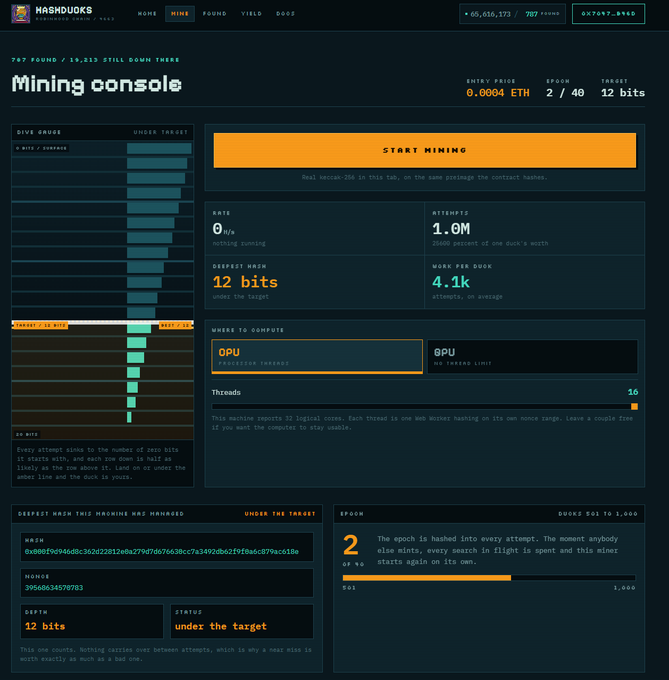Go to the HOME nav item
669x680 pixels.
coord(147,14)
